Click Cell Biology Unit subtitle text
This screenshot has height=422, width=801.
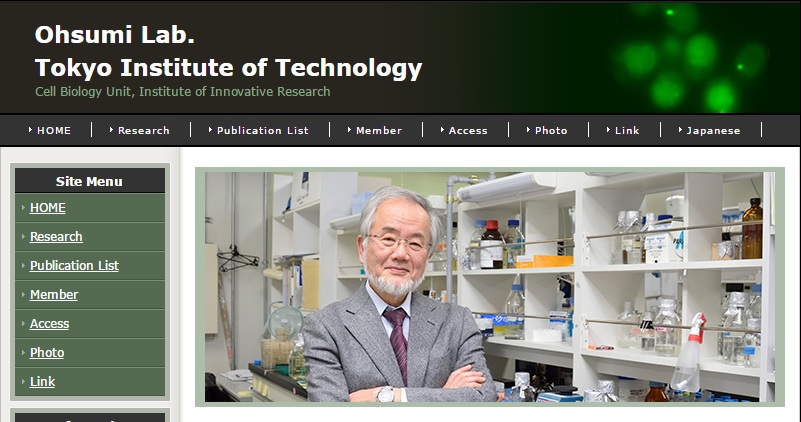pos(182,91)
